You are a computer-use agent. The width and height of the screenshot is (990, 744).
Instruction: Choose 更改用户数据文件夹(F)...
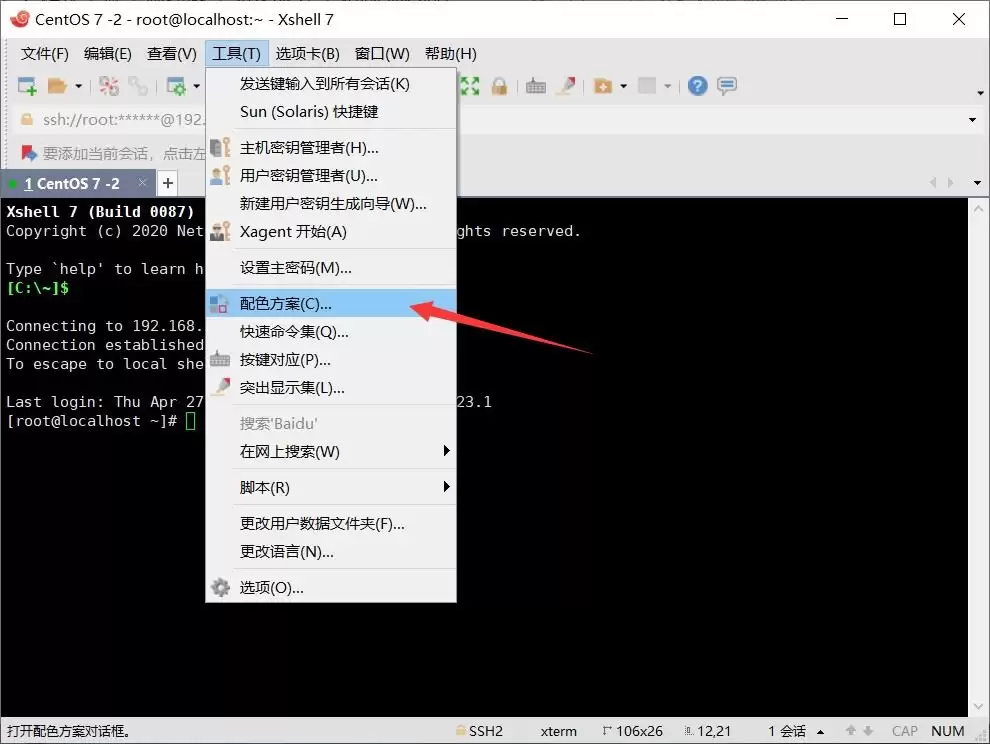point(331,524)
